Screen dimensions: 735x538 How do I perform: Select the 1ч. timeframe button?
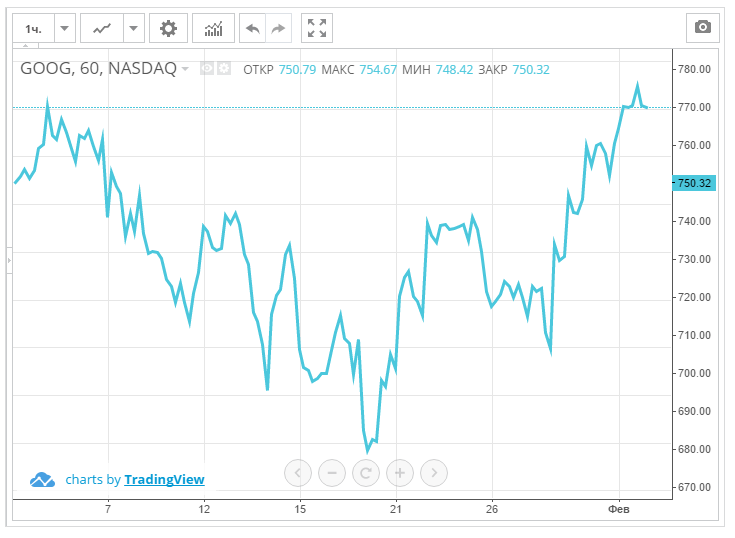point(33,28)
